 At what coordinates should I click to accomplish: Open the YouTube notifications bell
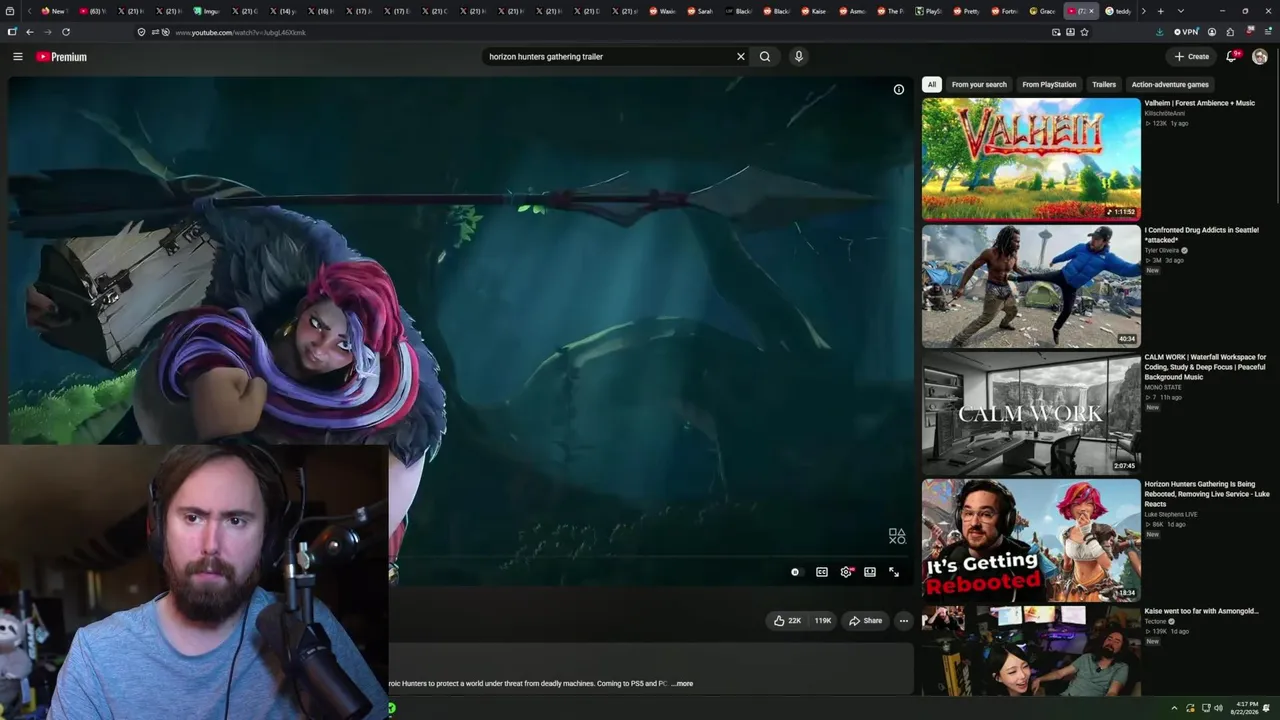coord(1232,57)
